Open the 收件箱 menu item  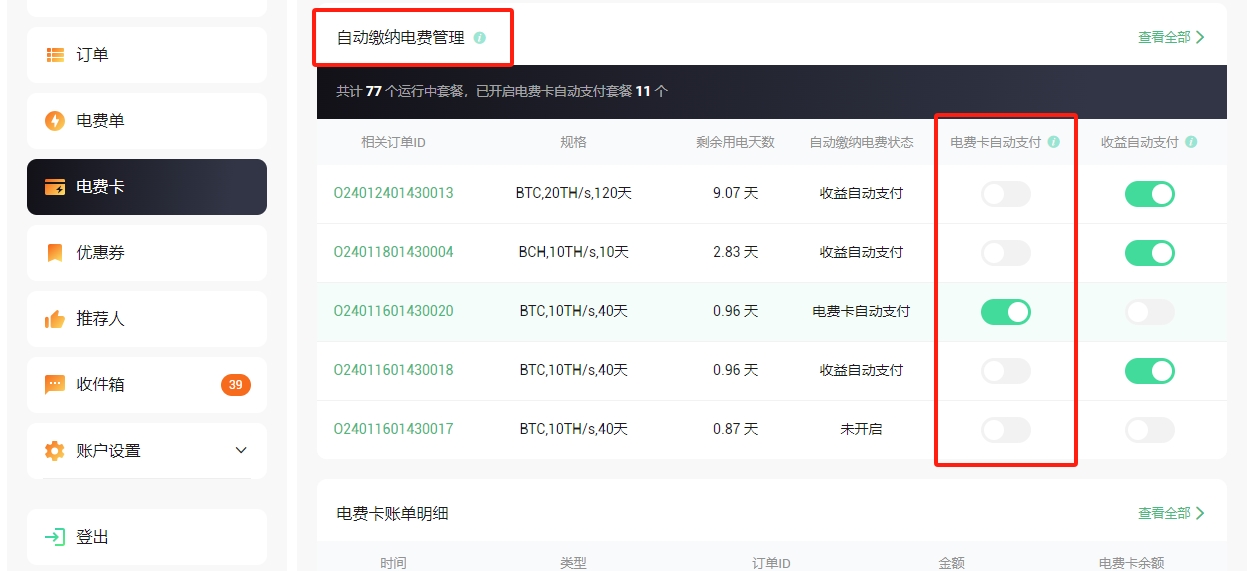pos(147,385)
